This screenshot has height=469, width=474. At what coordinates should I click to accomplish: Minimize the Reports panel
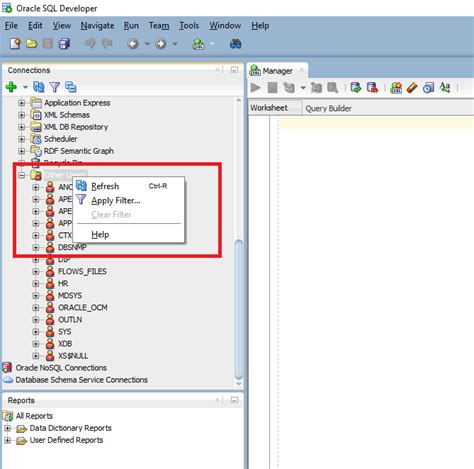tap(234, 400)
